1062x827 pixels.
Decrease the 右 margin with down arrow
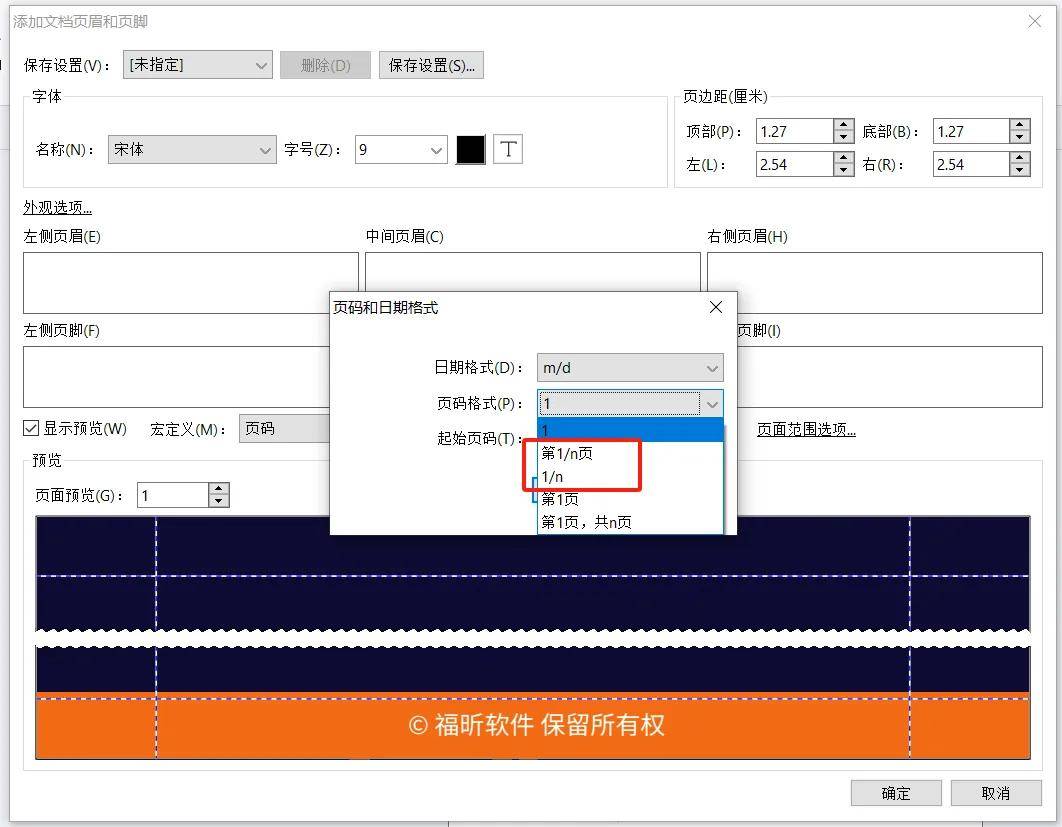pos(1020,170)
